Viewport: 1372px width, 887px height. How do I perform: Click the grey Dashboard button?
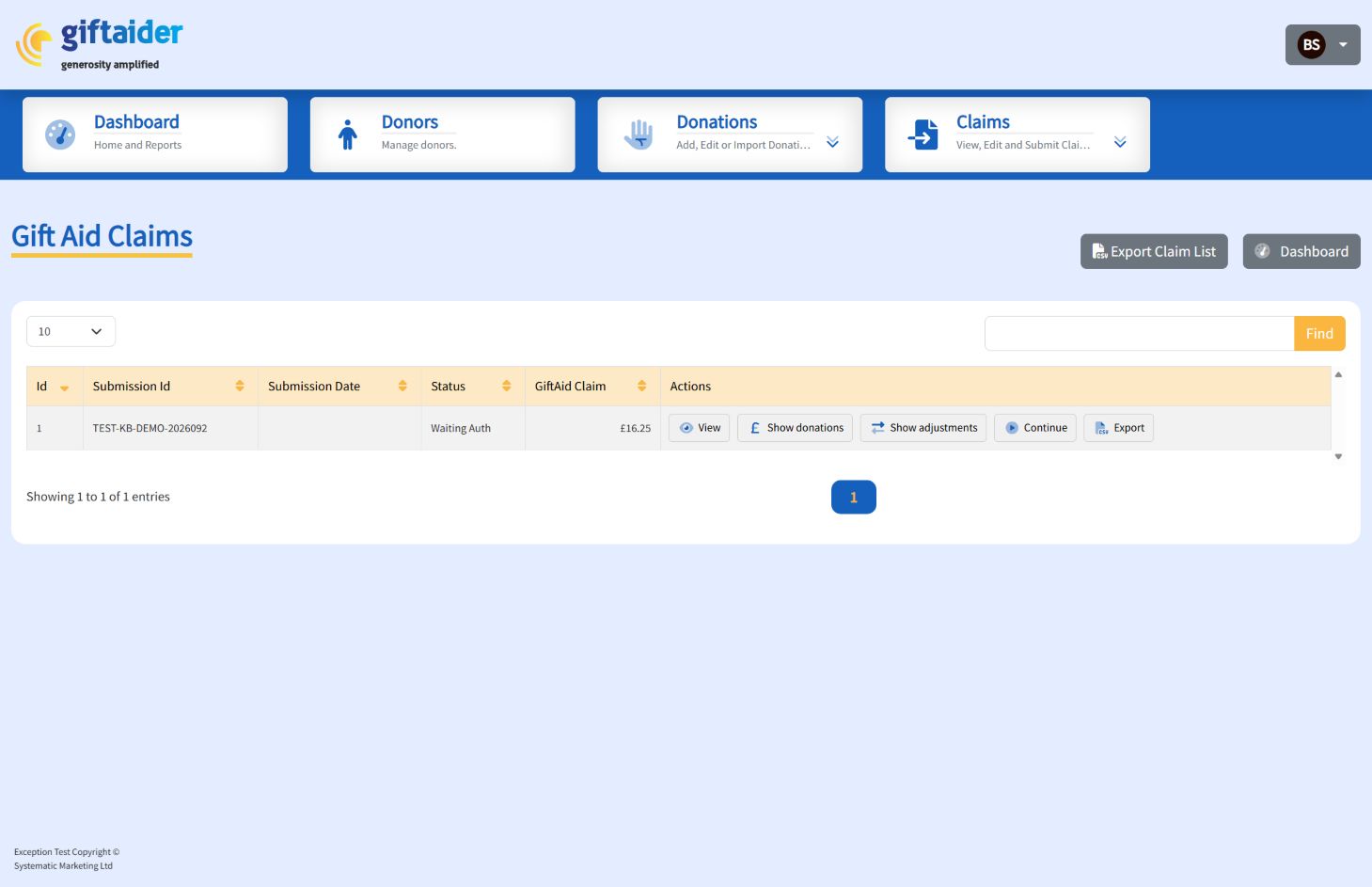coord(1301,251)
